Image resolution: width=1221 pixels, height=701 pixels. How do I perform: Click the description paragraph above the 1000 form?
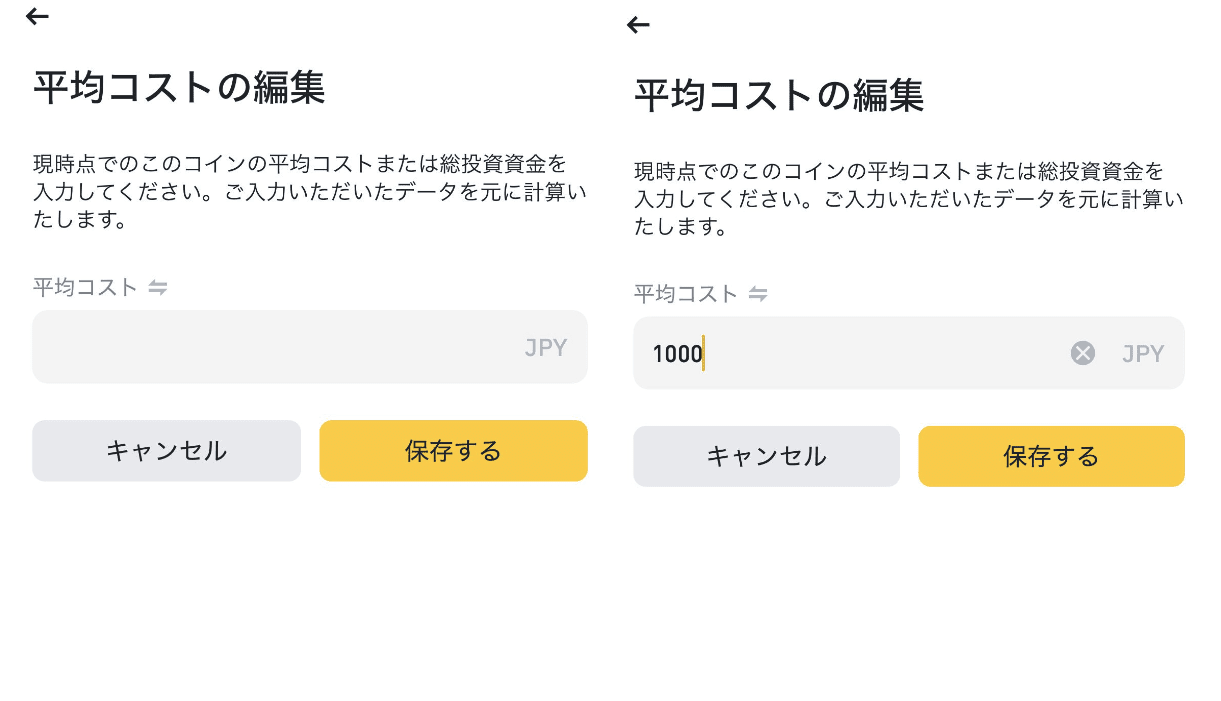coord(909,199)
